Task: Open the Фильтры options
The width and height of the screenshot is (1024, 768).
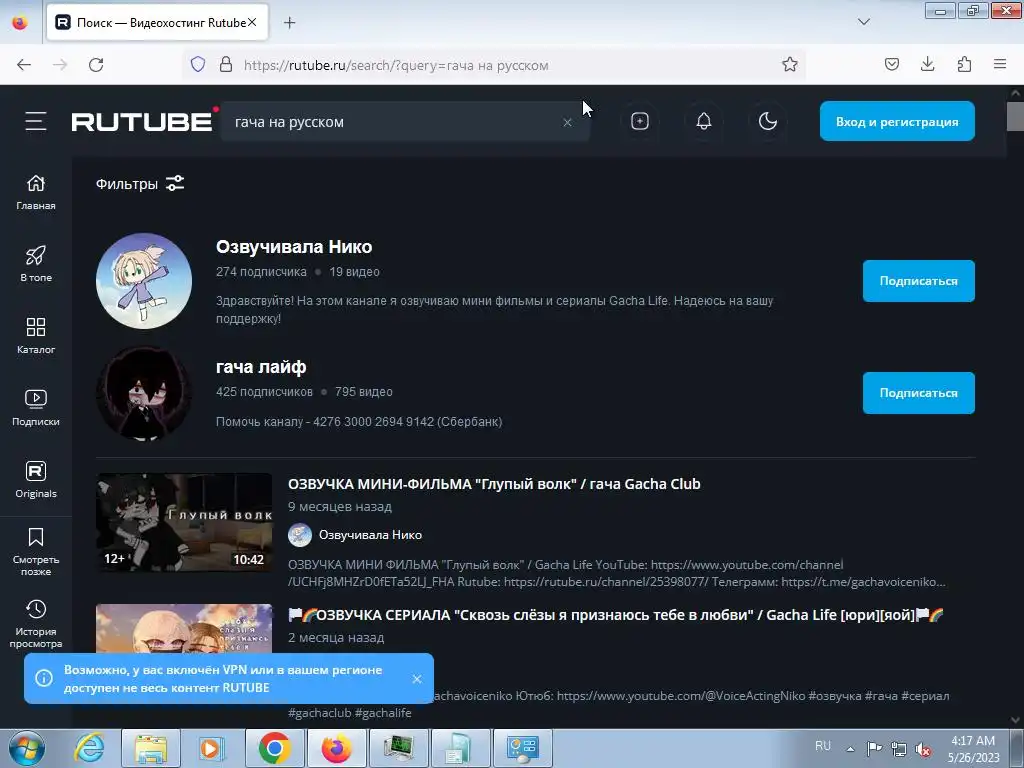Action: (140, 184)
